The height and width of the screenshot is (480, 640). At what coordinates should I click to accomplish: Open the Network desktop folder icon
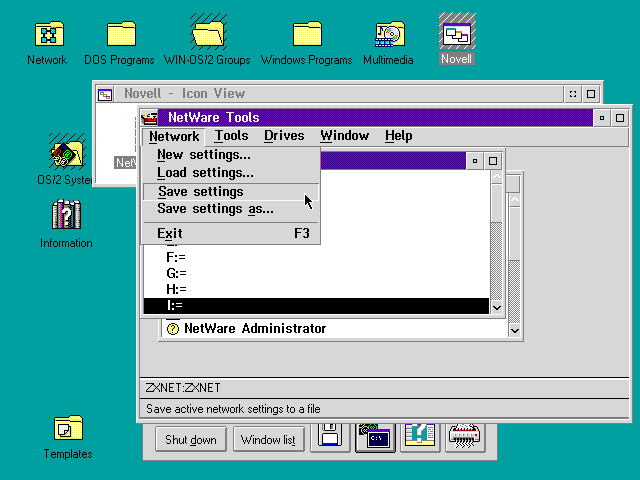pos(49,33)
